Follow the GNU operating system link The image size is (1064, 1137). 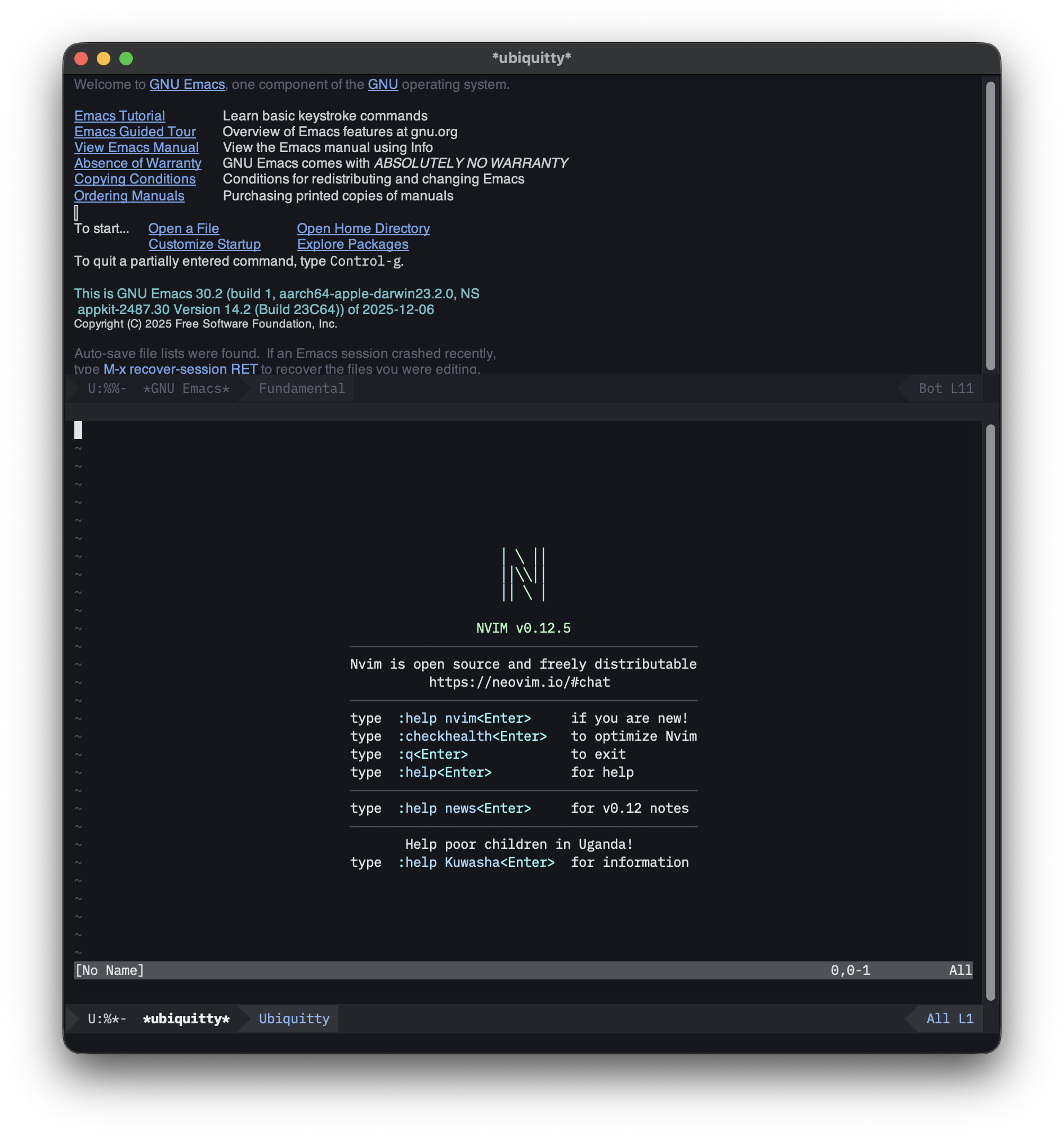point(383,84)
